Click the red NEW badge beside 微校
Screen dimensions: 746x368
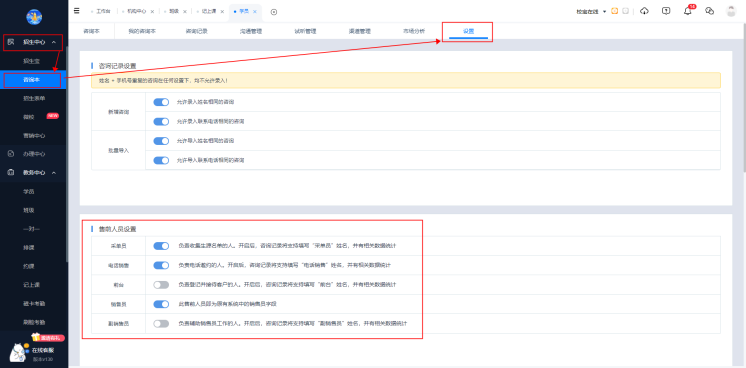click(53, 116)
